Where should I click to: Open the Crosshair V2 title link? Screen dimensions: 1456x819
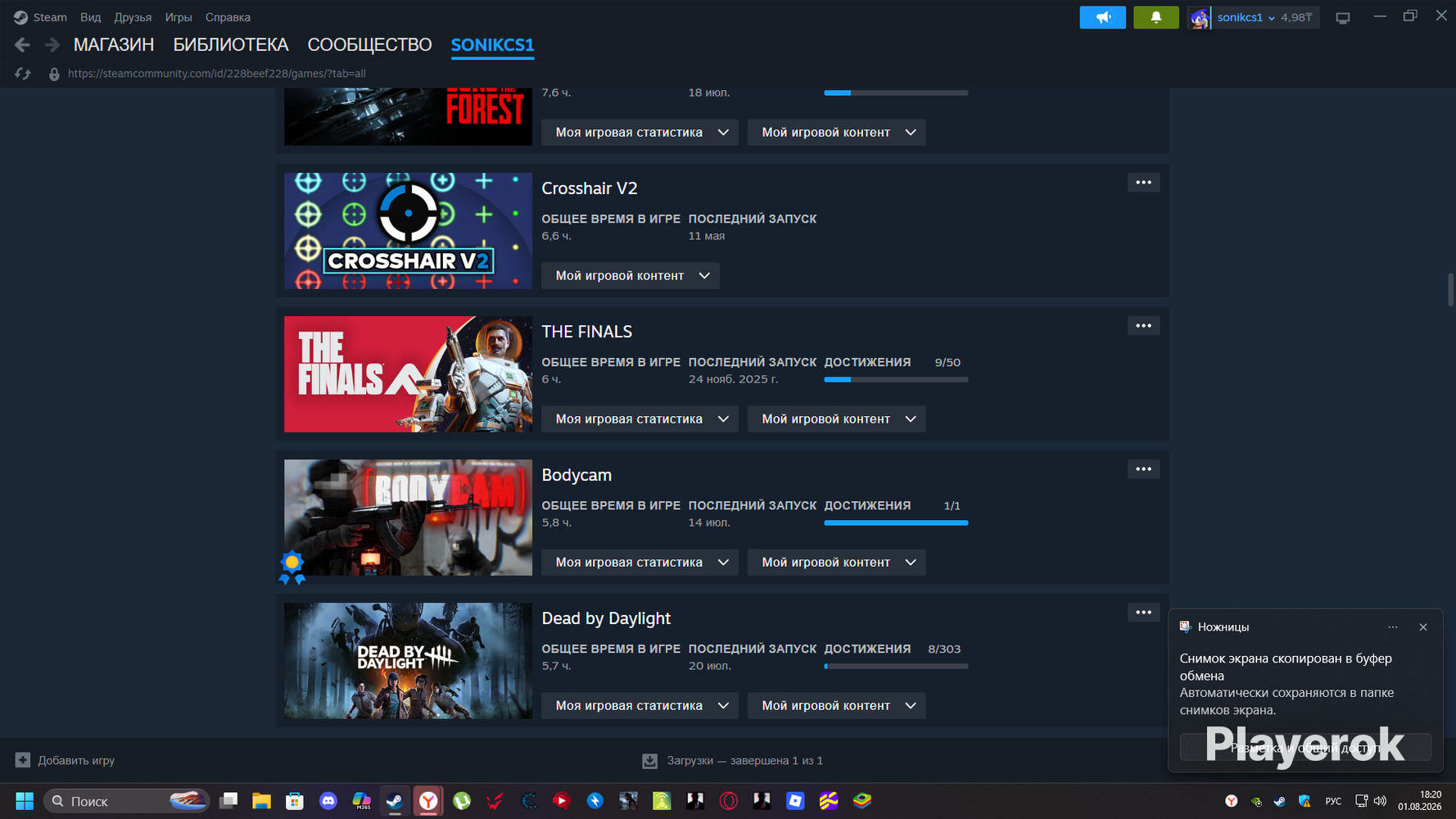coord(590,188)
